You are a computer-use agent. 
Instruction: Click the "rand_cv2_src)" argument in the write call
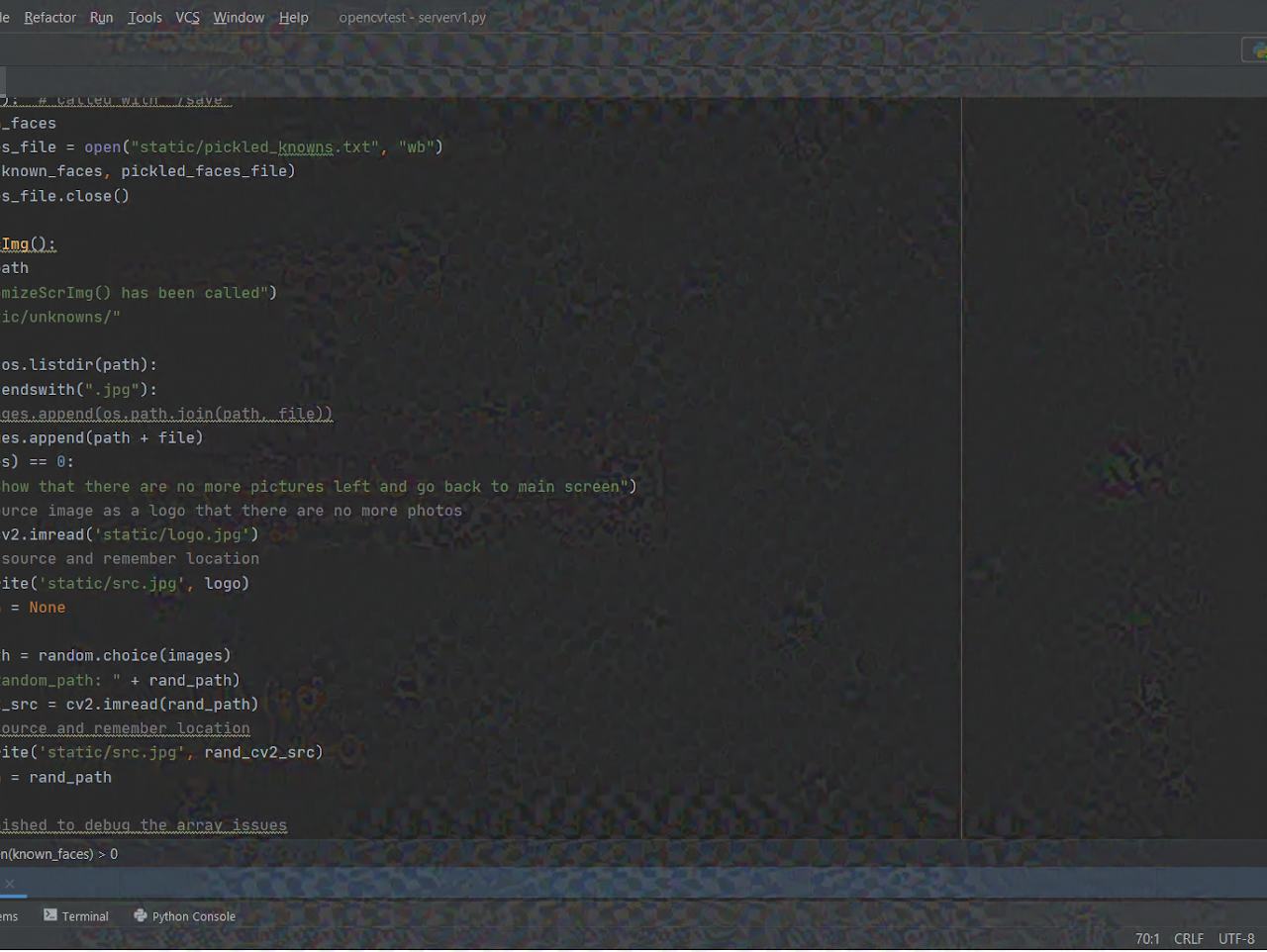[x=264, y=752]
